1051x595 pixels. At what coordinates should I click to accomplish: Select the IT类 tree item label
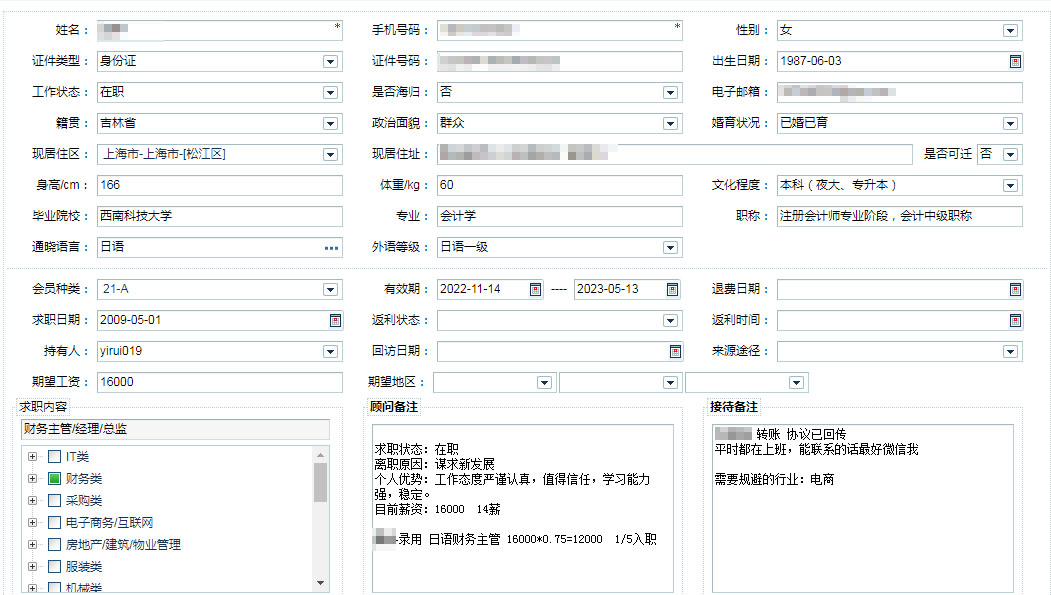[77, 457]
